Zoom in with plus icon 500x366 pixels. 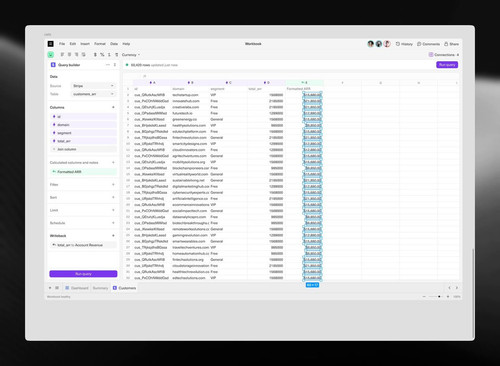pyautogui.click(x=448, y=296)
